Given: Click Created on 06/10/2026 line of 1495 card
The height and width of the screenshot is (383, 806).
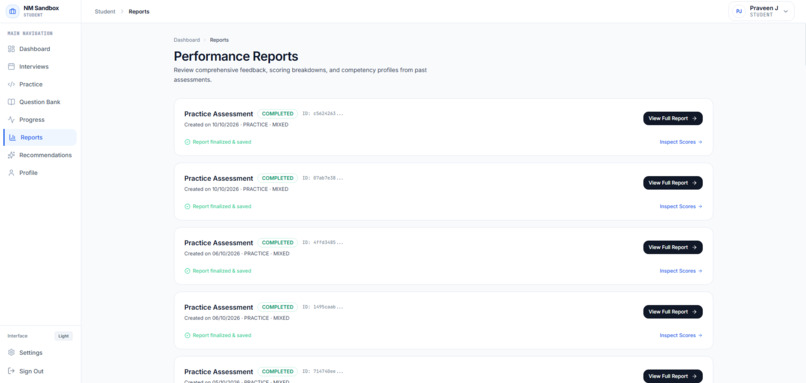Looking at the screenshot, I should 236,318.
